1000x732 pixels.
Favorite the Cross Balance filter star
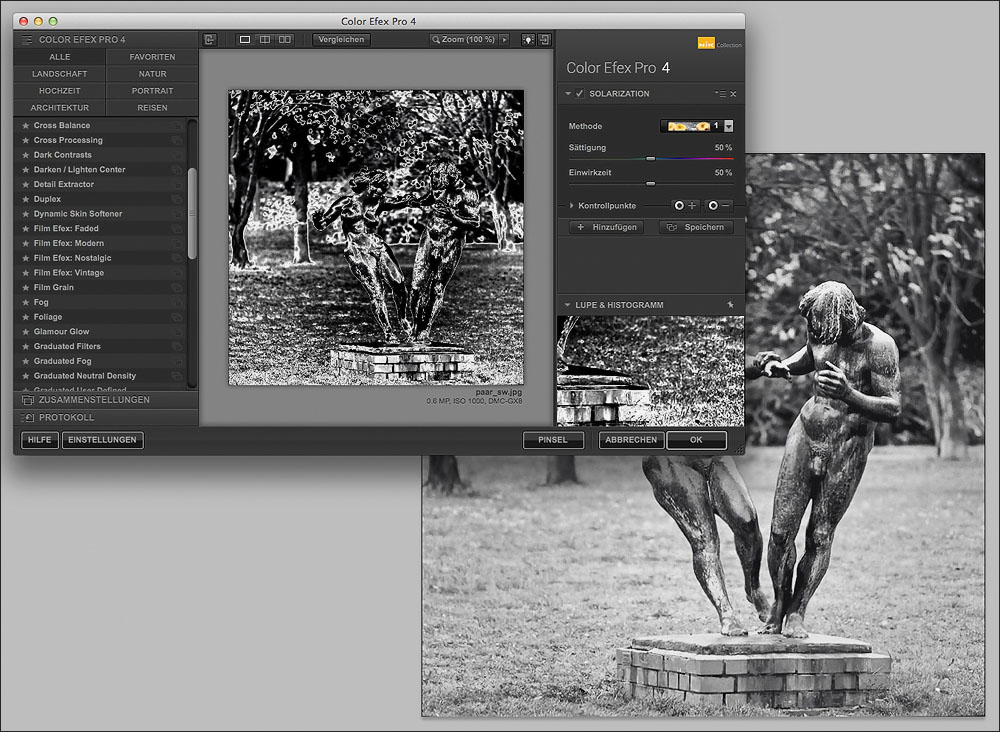point(26,126)
